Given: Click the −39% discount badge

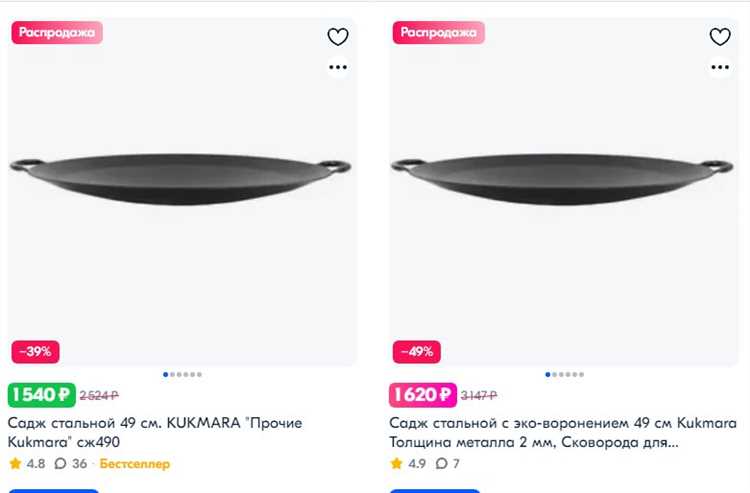Looking at the screenshot, I should click(x=37, y=352).
